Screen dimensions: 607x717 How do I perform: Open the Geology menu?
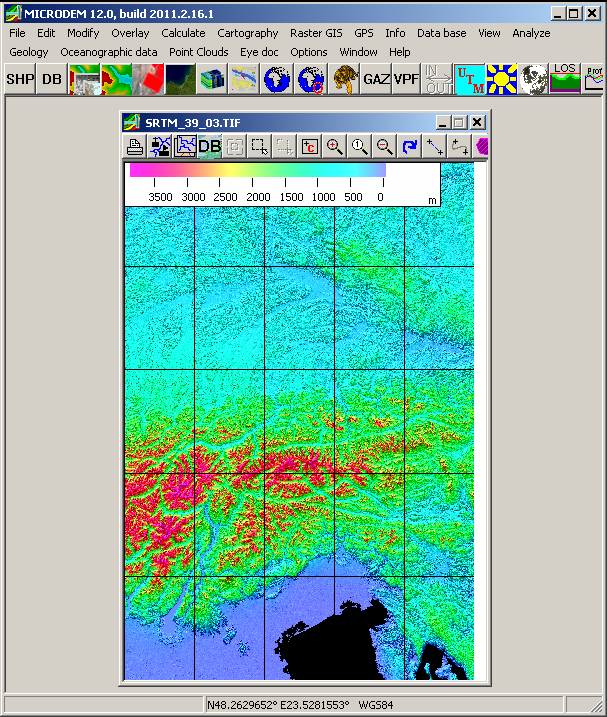pyautogui.click(x=29, y=52)
